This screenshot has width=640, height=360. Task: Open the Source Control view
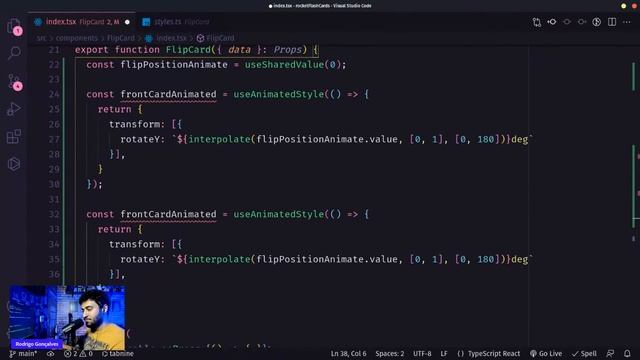pyautogui.click(x=14, y=82)
